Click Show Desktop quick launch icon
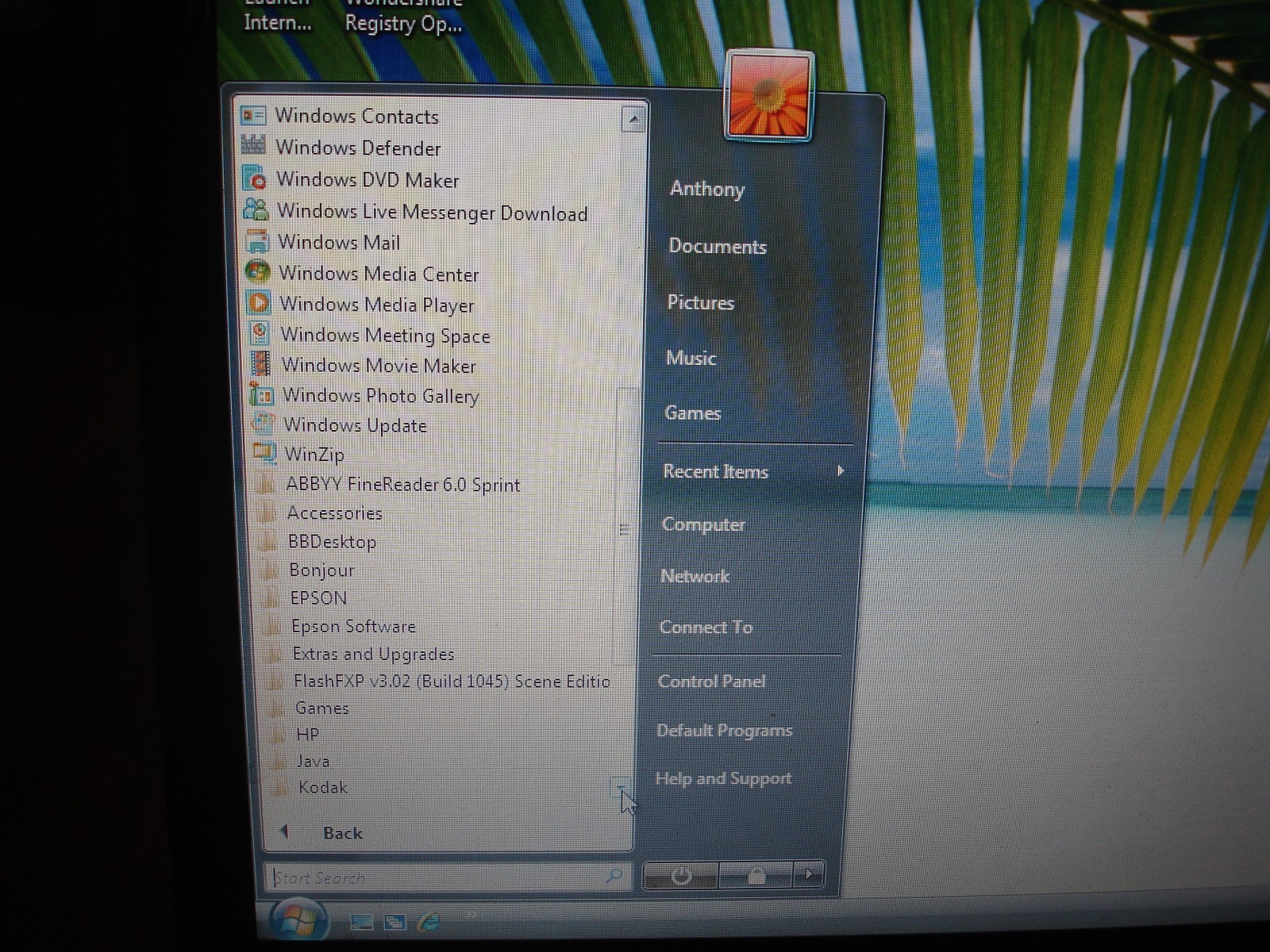 362,922
